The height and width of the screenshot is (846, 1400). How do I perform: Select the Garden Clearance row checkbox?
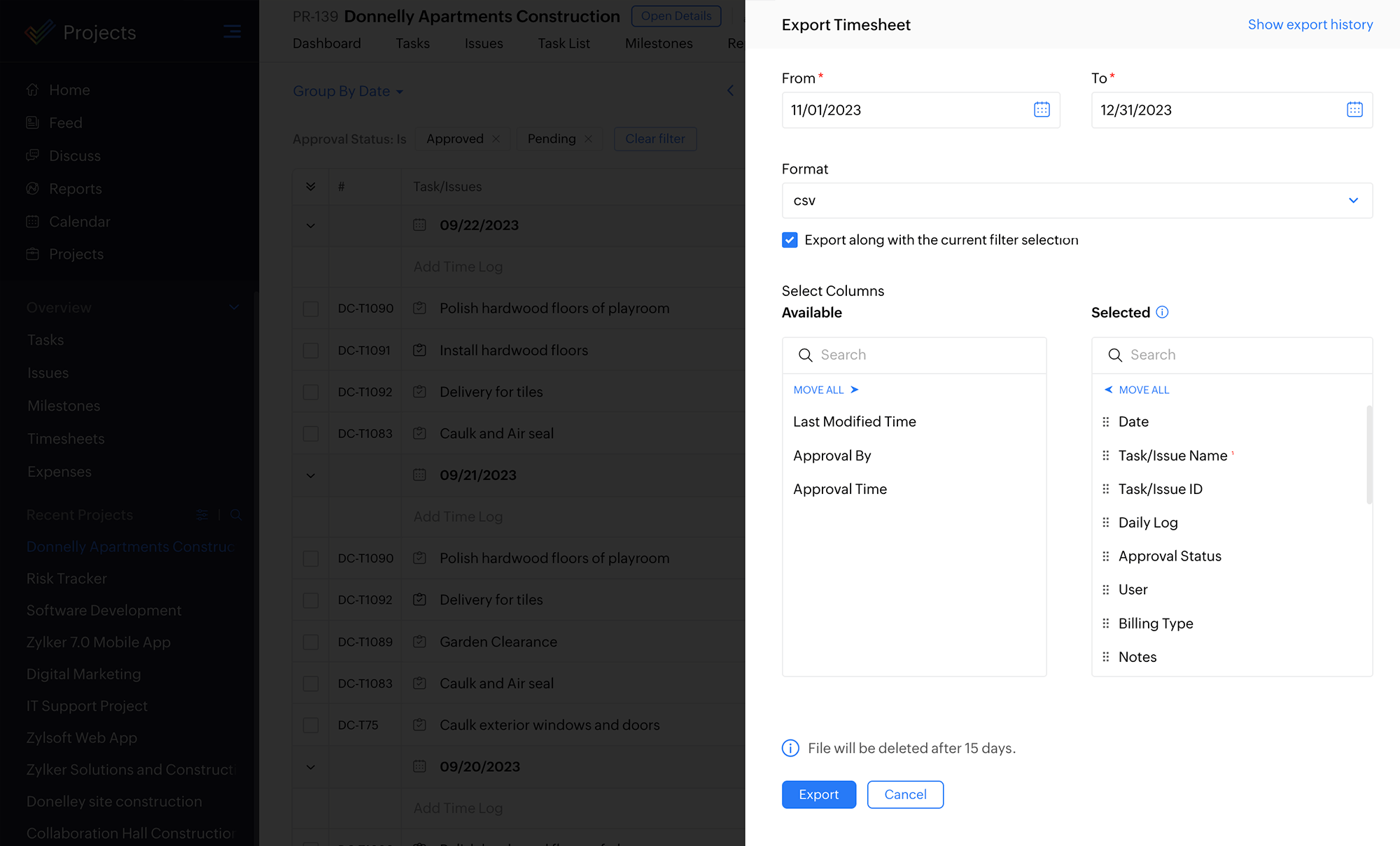click(311, 642)
